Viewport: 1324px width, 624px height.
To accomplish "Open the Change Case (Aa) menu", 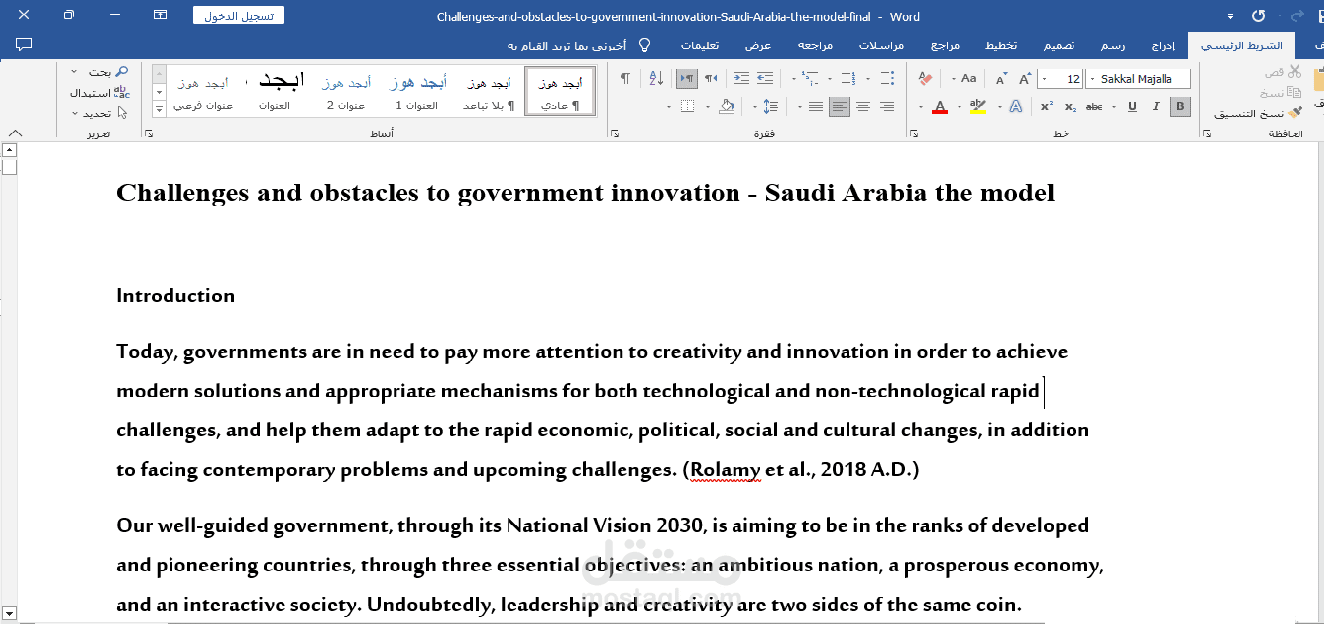I will [969, 78].
